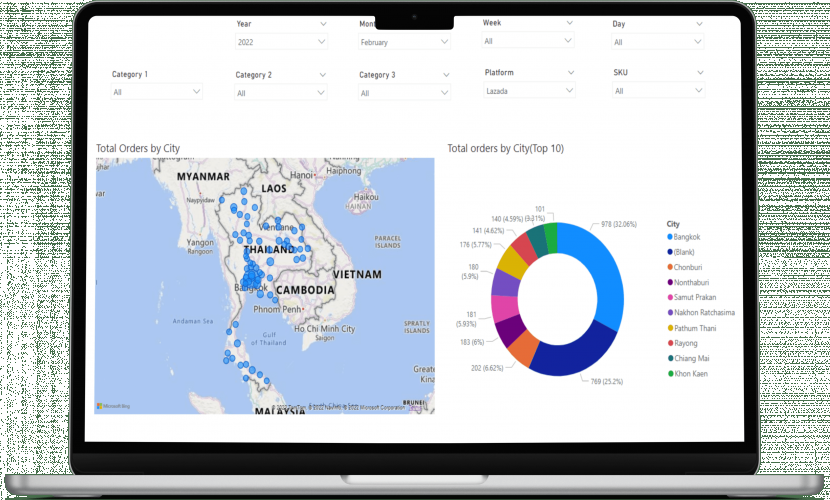Image resolution: width=830 pixels, height=500 pixels.
Task: Select the yellow Pathum Thani donut slice
Action: click(x=513, y=262)
